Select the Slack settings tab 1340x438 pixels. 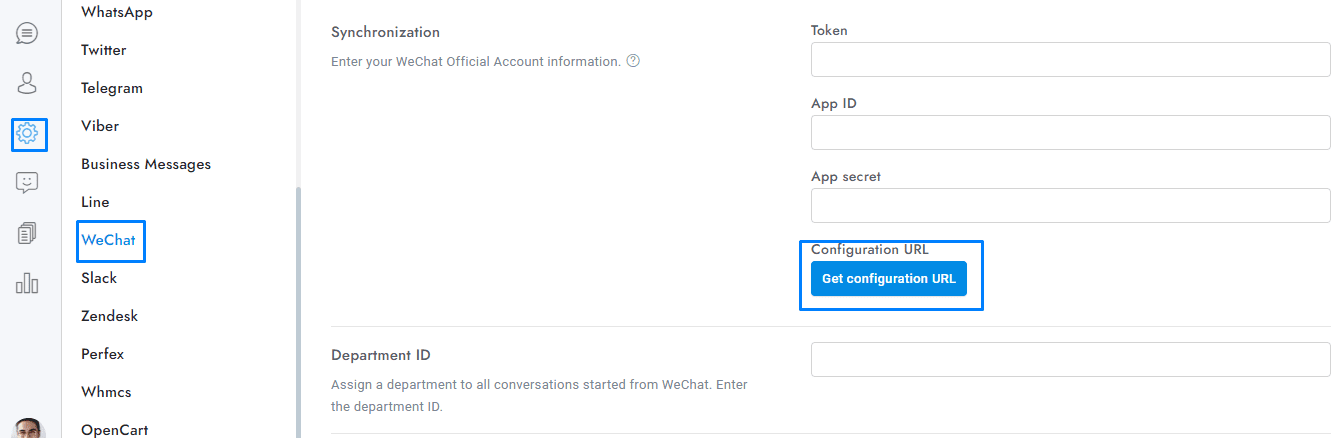click(99, 278)
